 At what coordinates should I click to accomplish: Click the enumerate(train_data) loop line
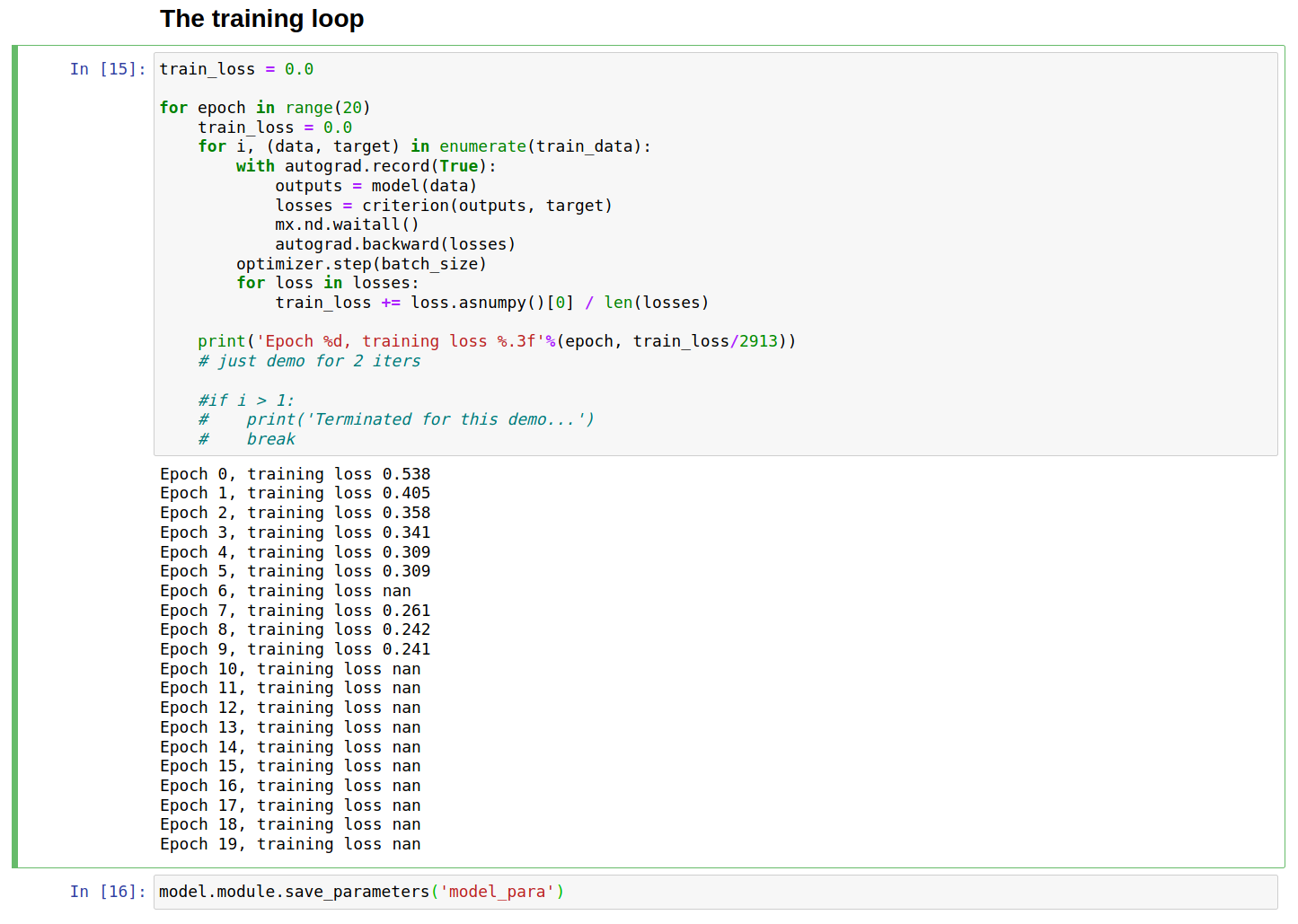[x=422, y=145]
